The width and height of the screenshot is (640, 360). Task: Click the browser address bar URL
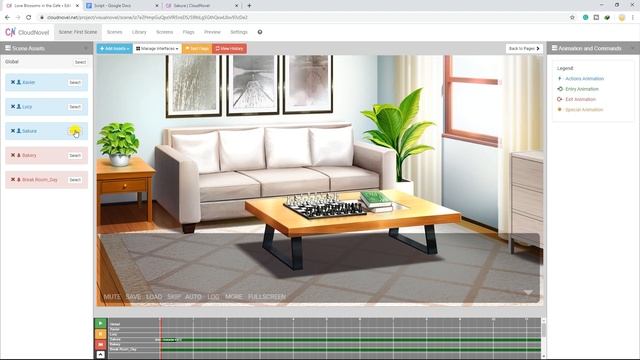click(x=147, y=18)
